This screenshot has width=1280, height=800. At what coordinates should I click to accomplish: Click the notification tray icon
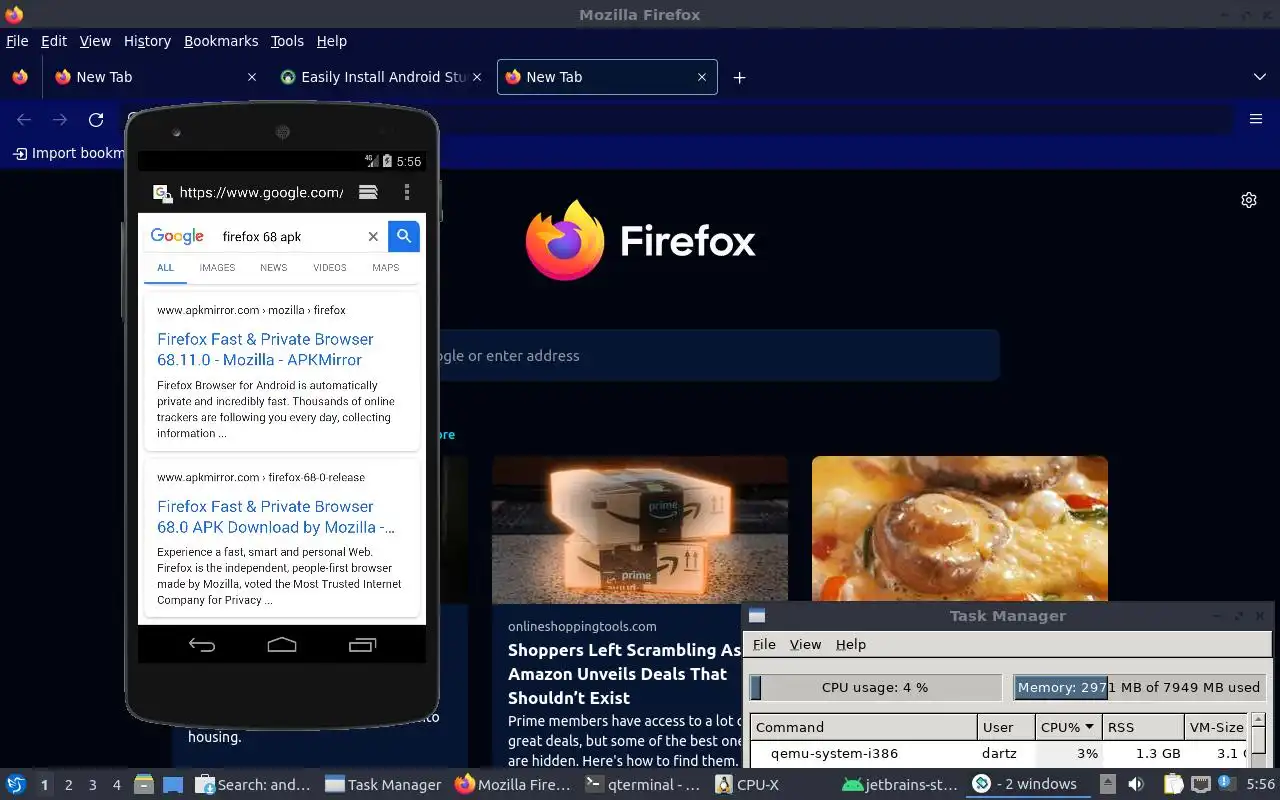1225,783
